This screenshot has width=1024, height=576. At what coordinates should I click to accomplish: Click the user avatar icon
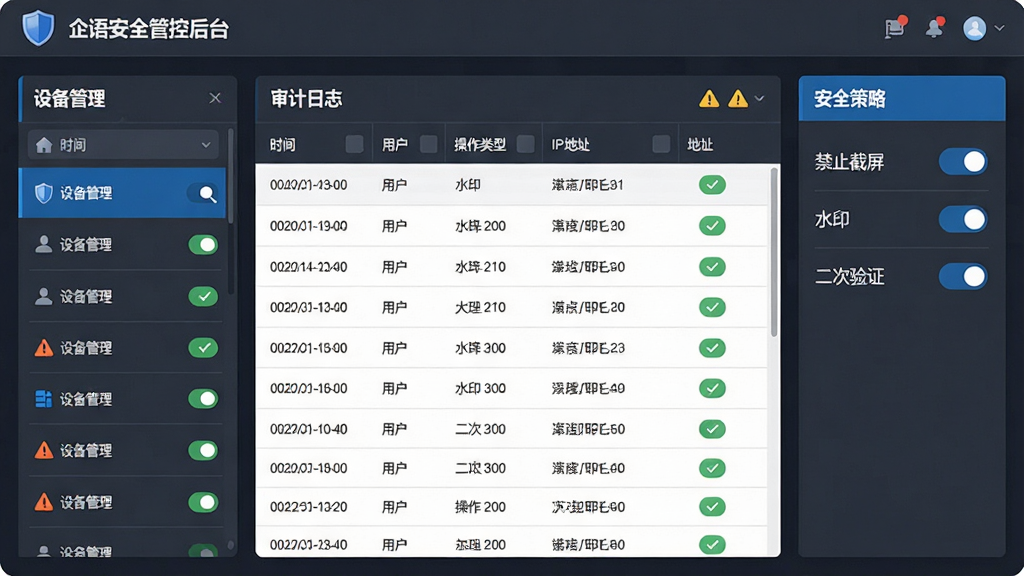click(974, 28)
